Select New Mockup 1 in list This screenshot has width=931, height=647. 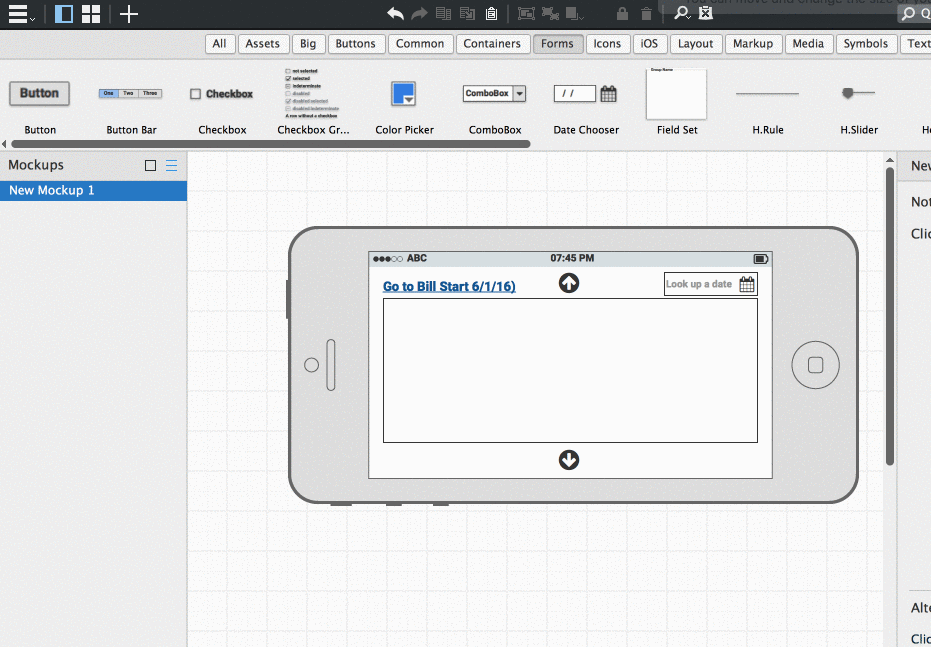pyautogui.click(x=93, y=191)
